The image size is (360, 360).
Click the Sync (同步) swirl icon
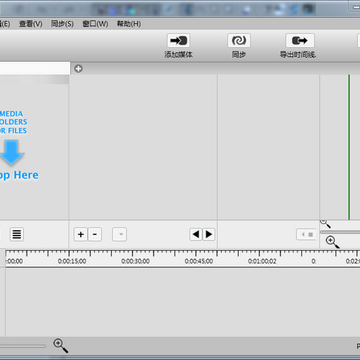point(239,41)
